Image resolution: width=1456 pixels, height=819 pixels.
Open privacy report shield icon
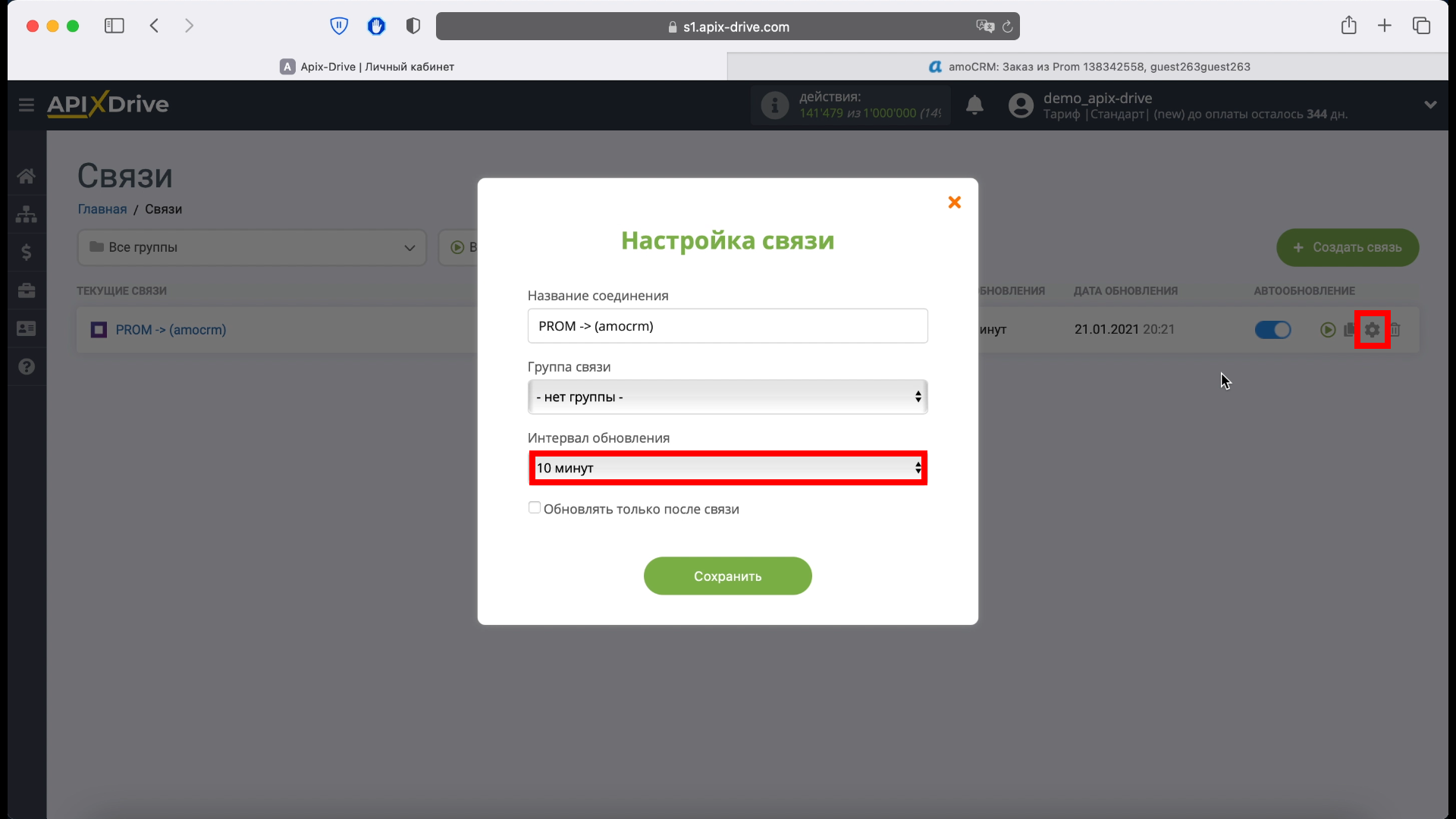pyautogui.click(x=413, y=26)
